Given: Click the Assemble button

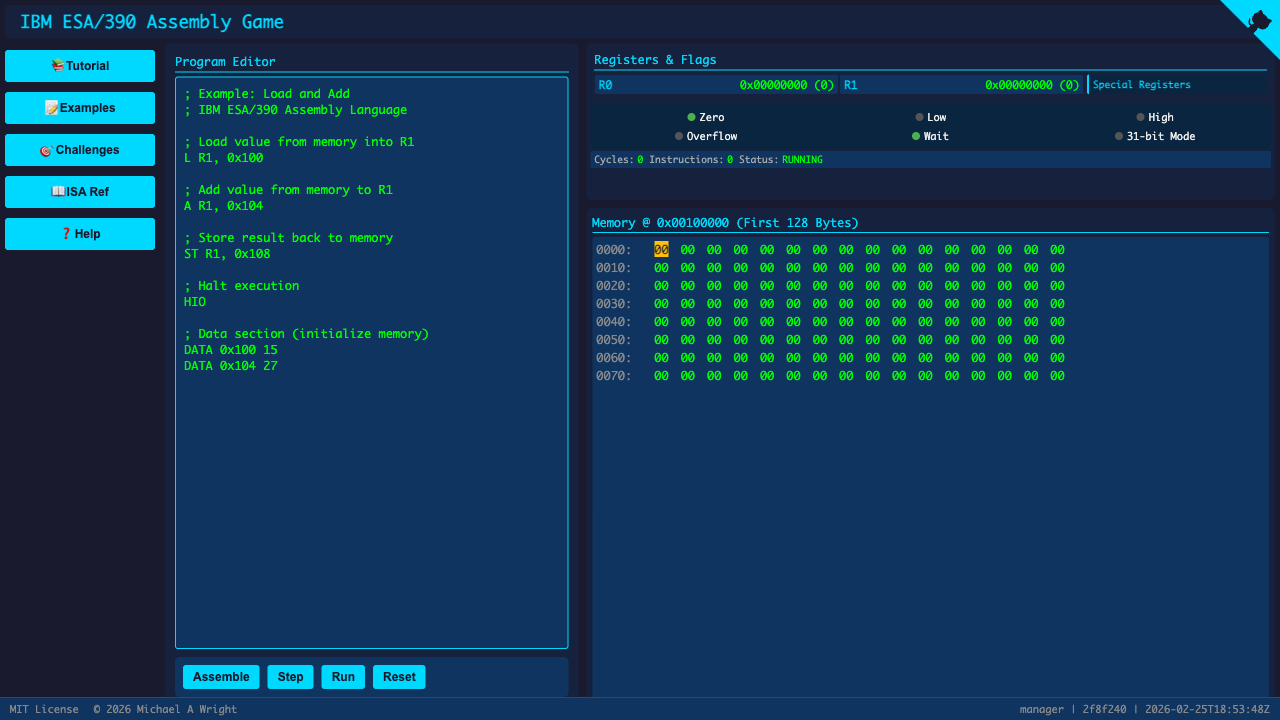Looking at the screenshot, I should [x=221, y=677].
